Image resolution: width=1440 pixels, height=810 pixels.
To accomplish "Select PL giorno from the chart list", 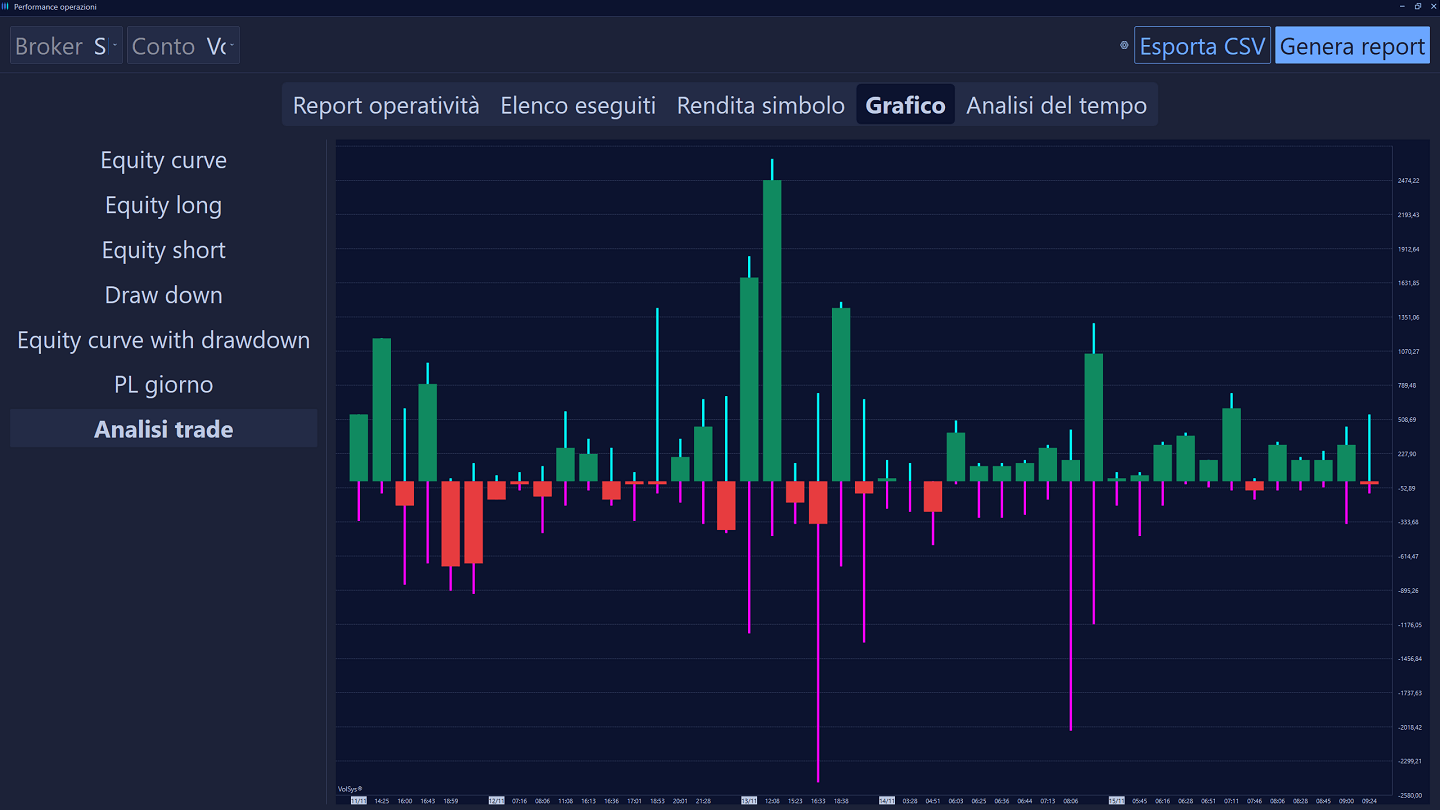I will tap(163, 385).
